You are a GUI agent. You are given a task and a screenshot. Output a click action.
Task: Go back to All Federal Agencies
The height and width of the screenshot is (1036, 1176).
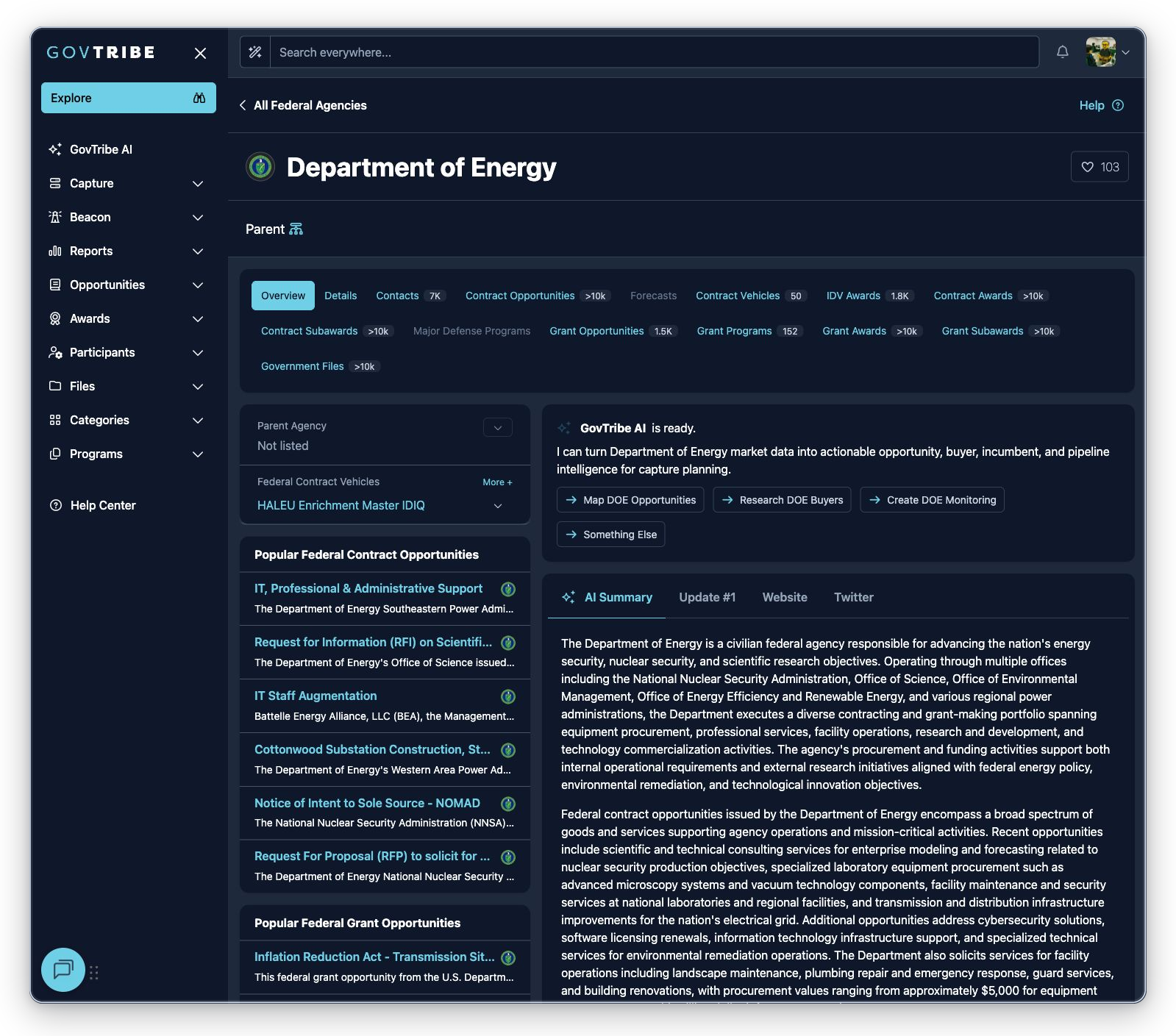pyautogui.click(x=303, y=105)
